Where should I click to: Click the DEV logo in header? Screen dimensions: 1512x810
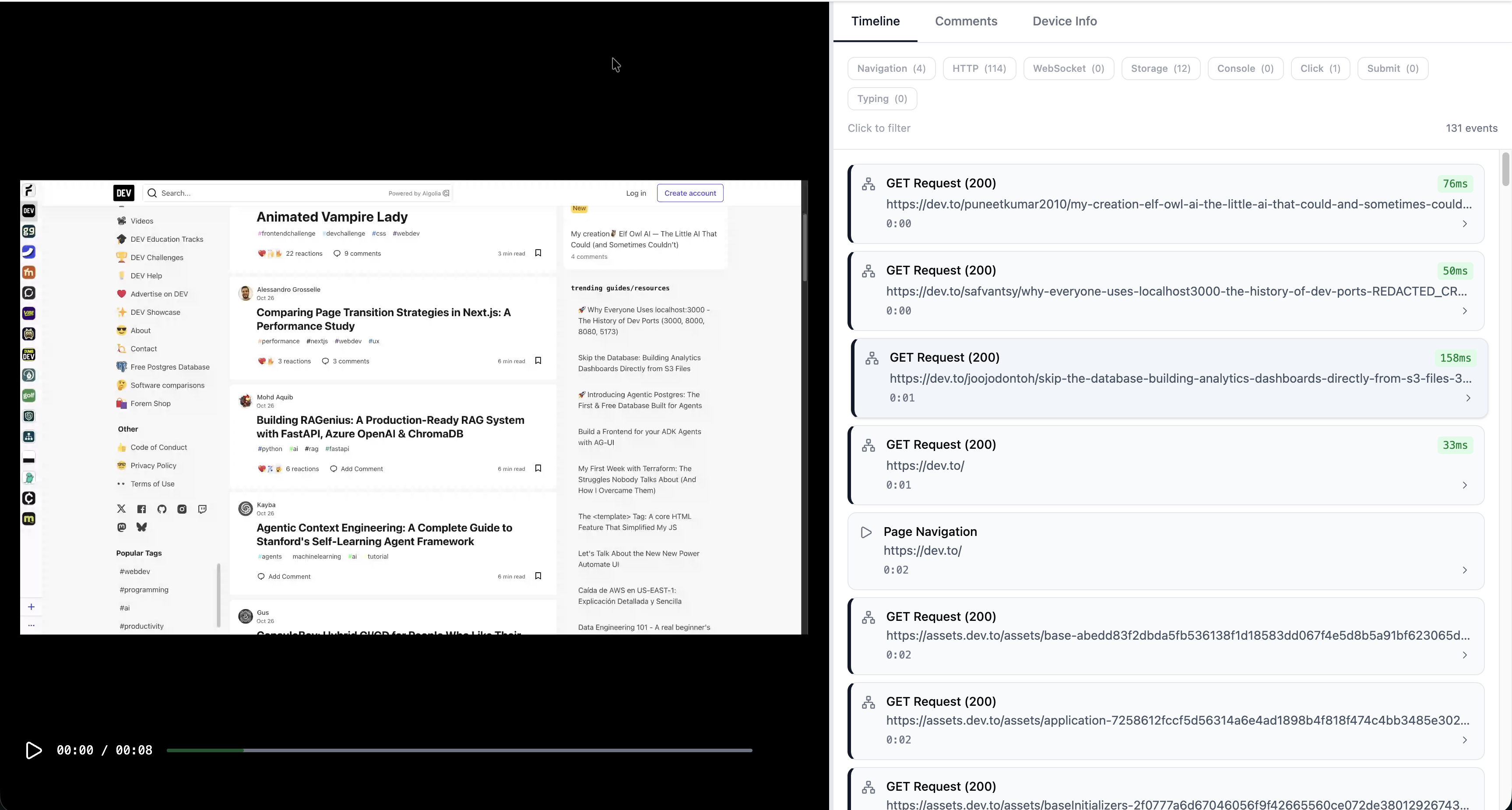[x=123, y=193]
